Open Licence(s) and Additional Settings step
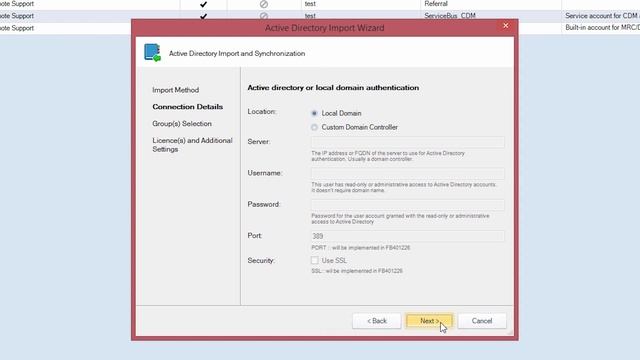640x360 pixels. pyautogui.click(x=192, y=145)
